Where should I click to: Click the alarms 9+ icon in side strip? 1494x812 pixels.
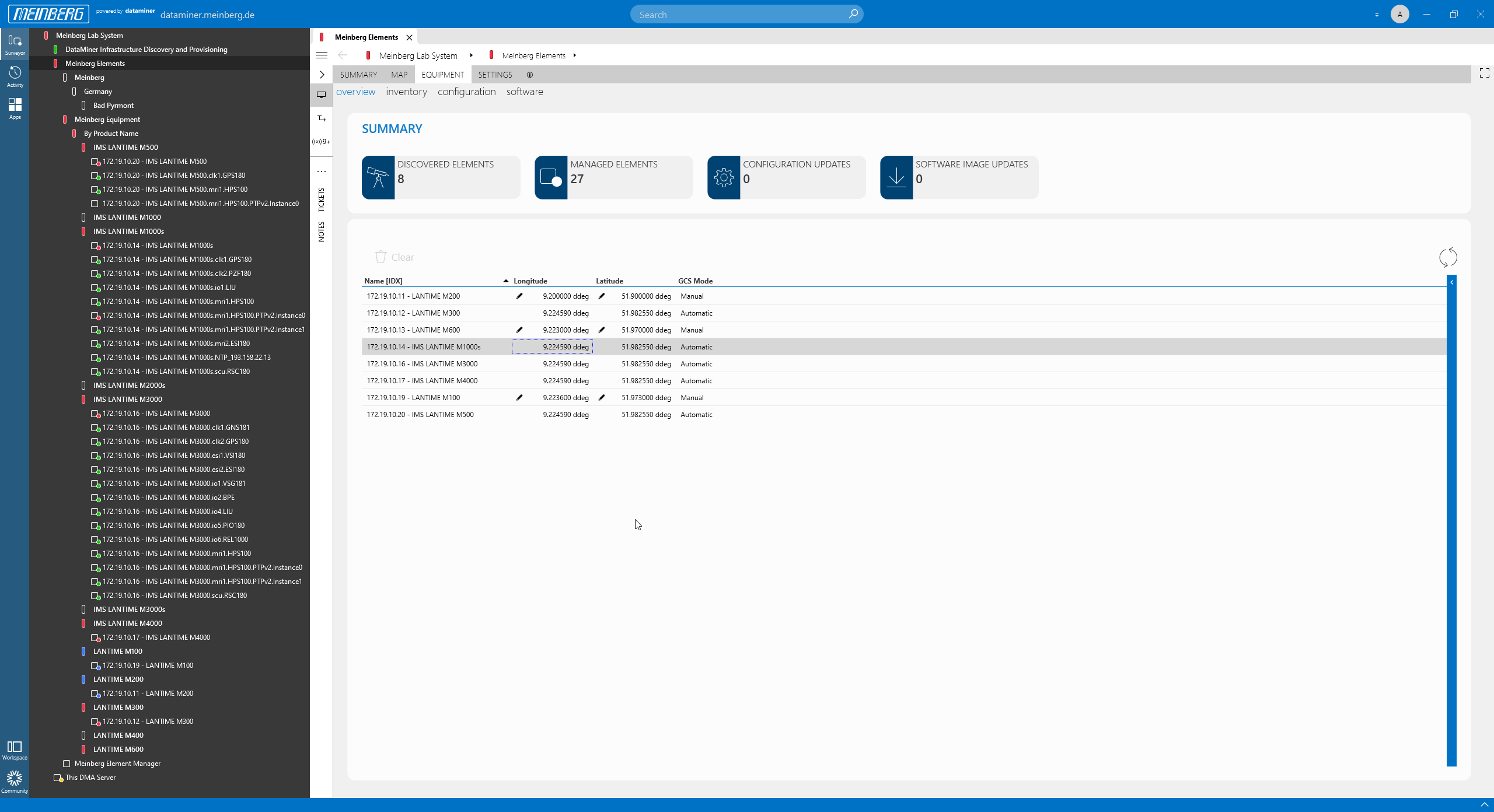coord(322,142)
